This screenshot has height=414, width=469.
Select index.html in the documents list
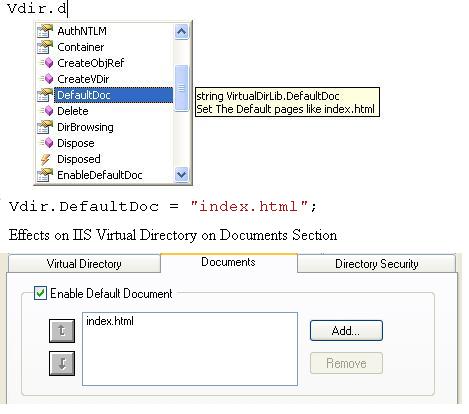[110, 321]
